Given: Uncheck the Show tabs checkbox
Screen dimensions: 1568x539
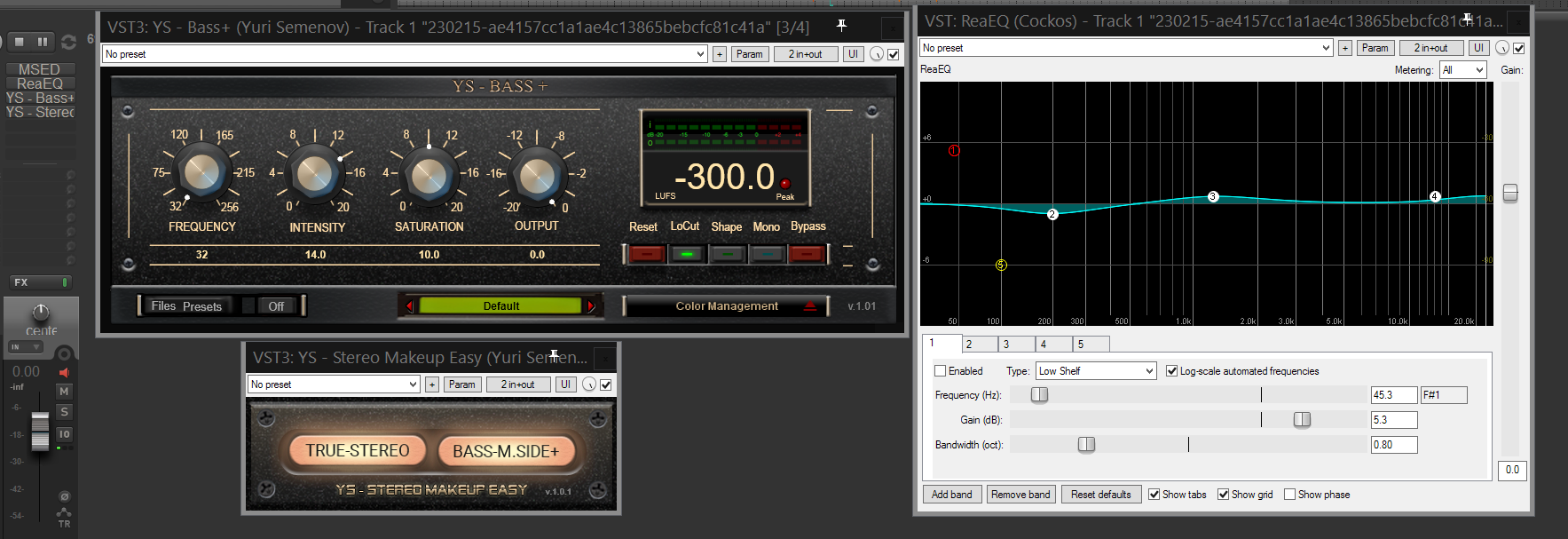Looking at the screenshot, I should click(1154, 495).
